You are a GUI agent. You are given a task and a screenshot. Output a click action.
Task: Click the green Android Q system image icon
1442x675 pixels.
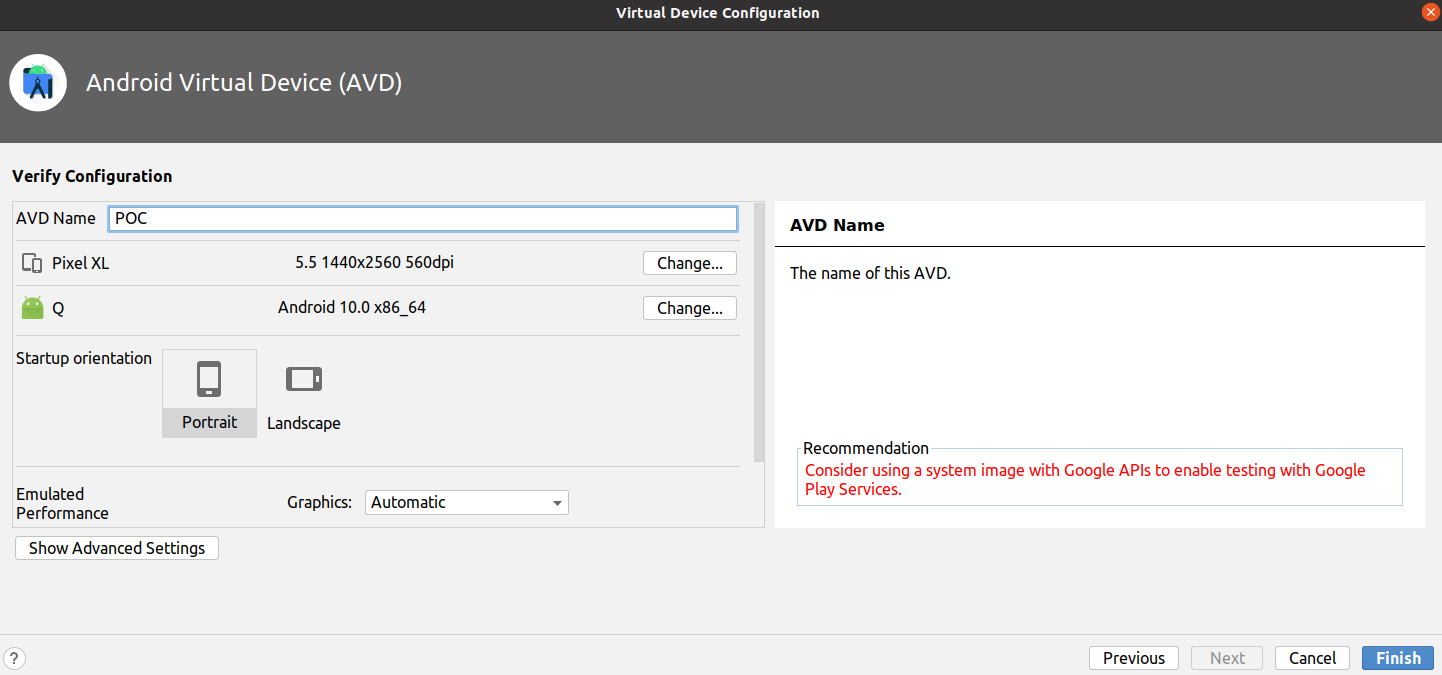pos(33,308)
